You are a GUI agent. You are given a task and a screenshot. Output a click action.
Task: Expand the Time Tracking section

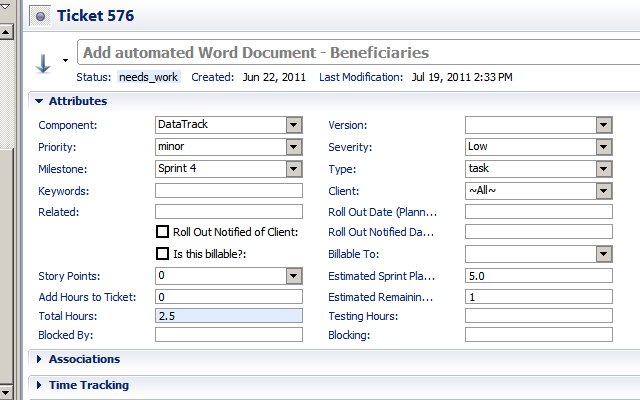click(x=39, y=385)
